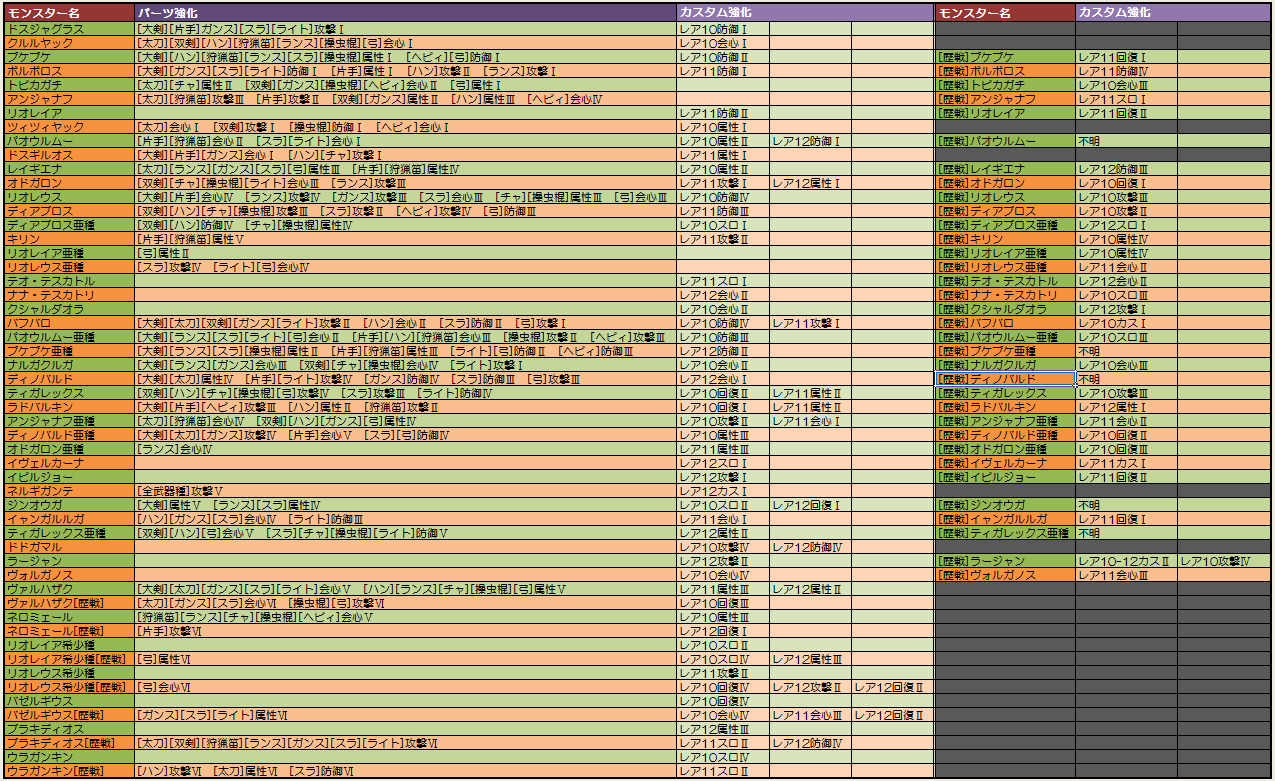
Task: Select the ティガレックス亜種 monster name cell
Action: point(69,533)
